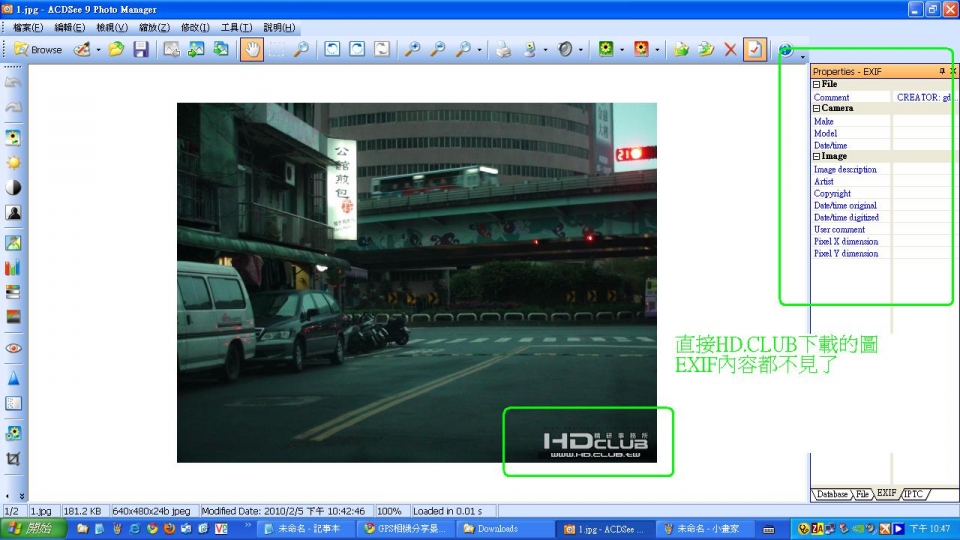The height and width of the screenshot is (540, 960).
Task: Open the speaker audio dropdown arrow
Action: [x=580, y=50]
